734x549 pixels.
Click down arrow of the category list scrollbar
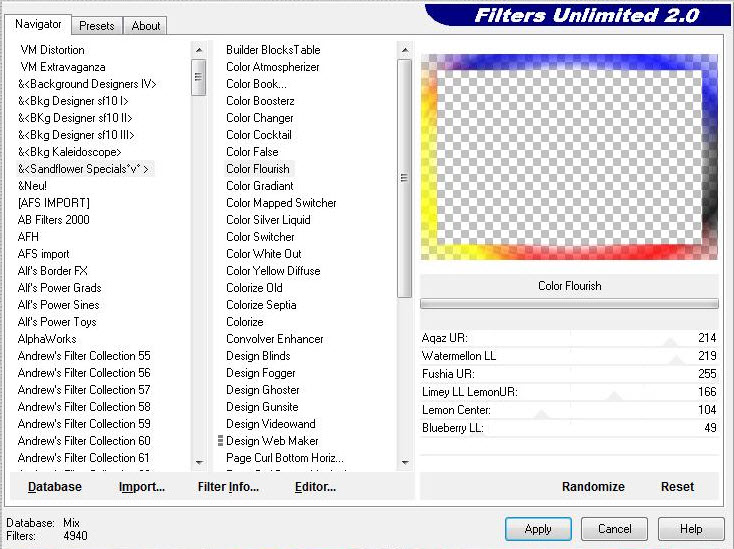tap(199, 462)
